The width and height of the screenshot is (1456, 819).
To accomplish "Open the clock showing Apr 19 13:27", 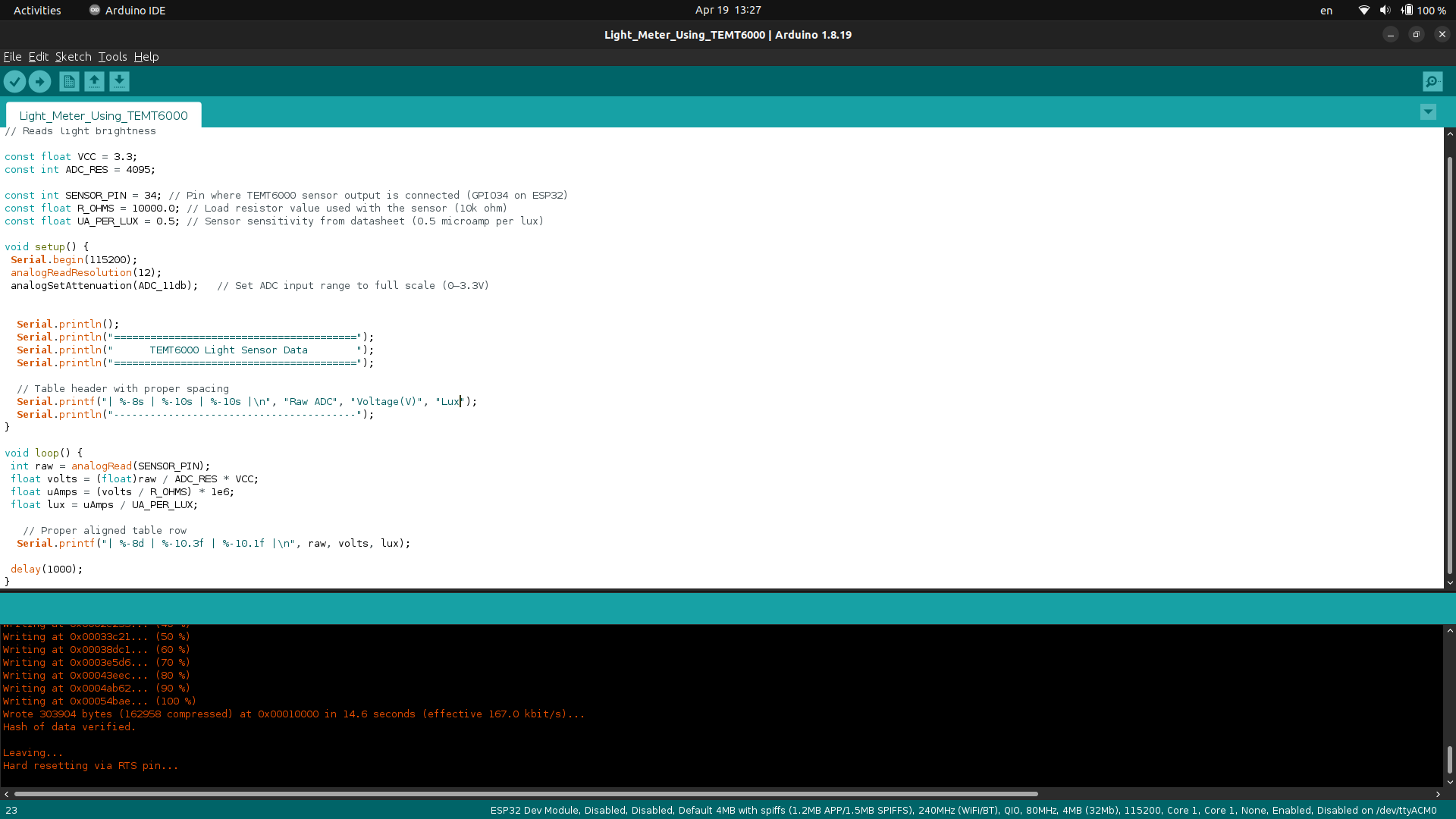I will [728, 10].
